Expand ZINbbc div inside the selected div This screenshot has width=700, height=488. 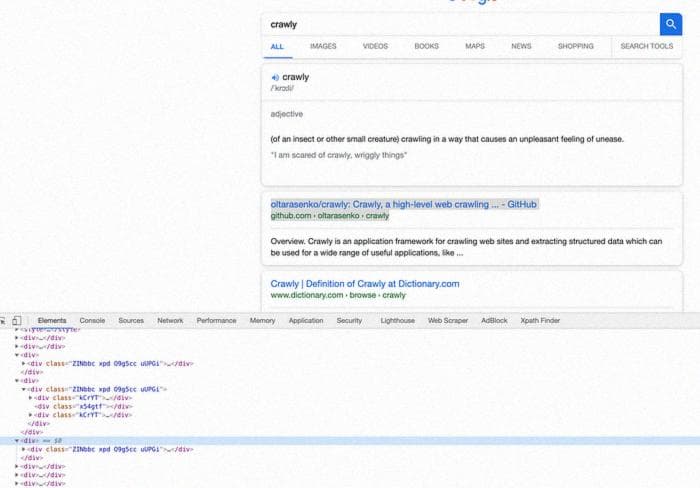pos(24,449)
